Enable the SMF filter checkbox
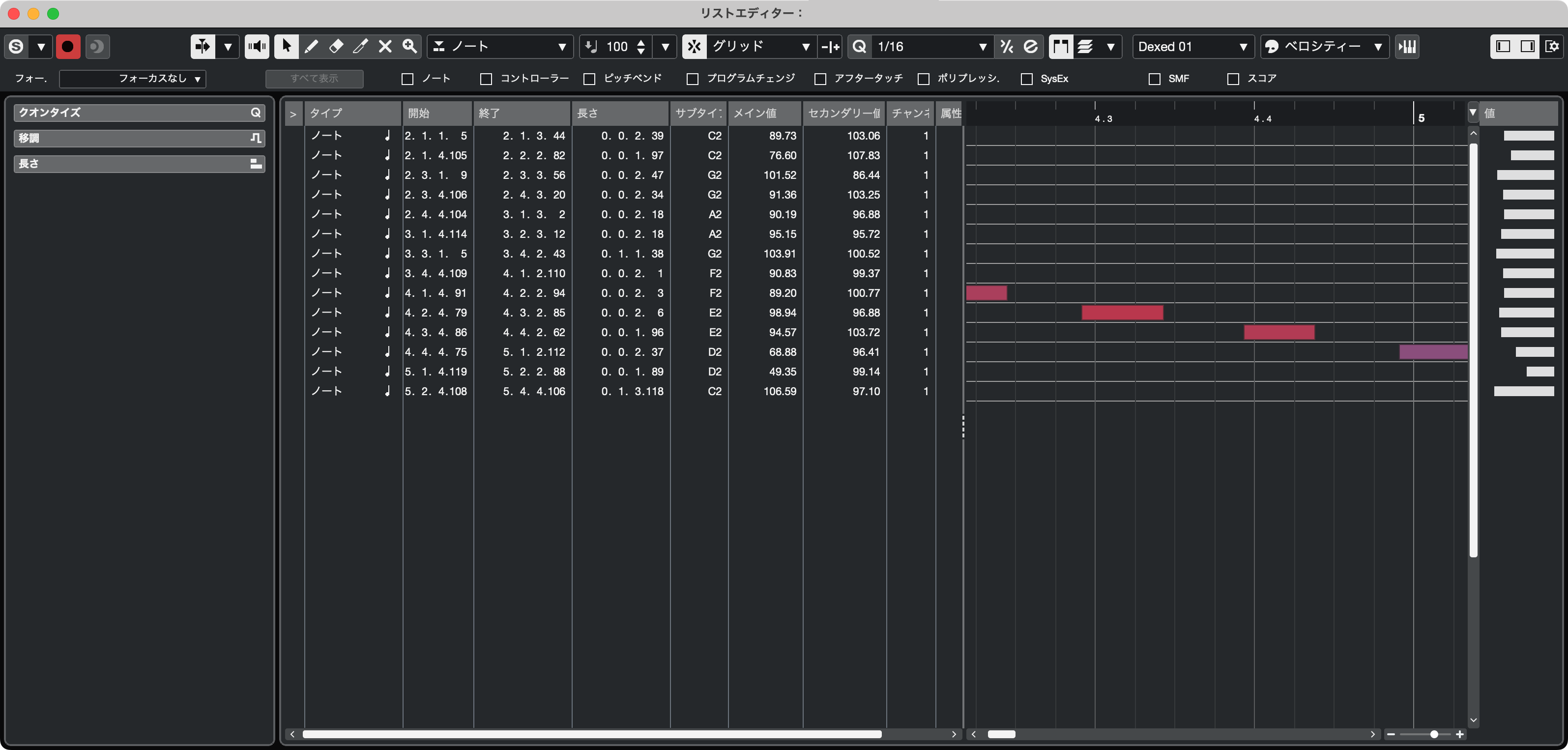1568x750 pixels. point(1154,79)
